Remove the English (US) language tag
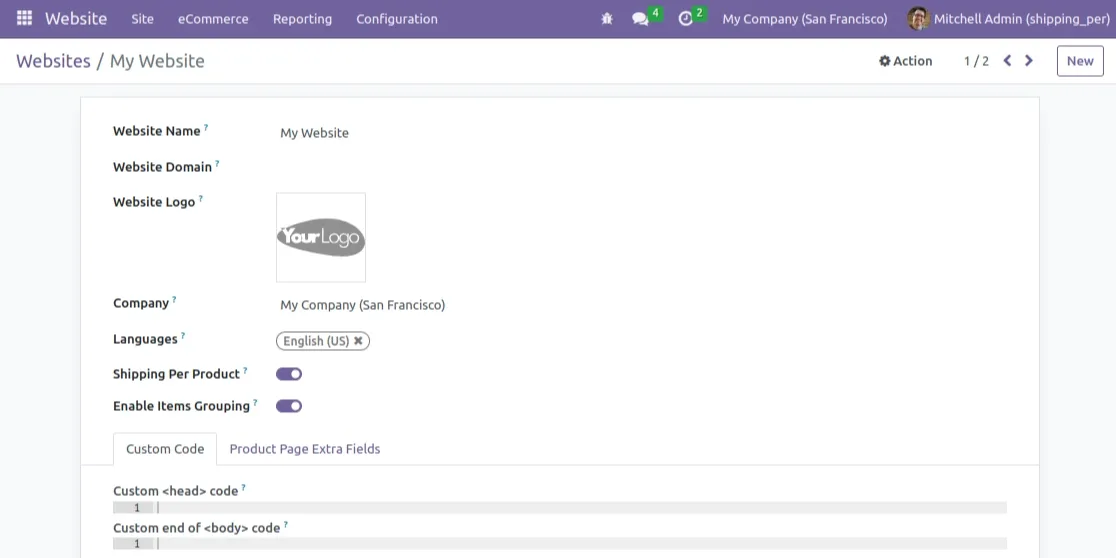The width and height of the screenshot is (1116, 558). (x=358, y=341)
